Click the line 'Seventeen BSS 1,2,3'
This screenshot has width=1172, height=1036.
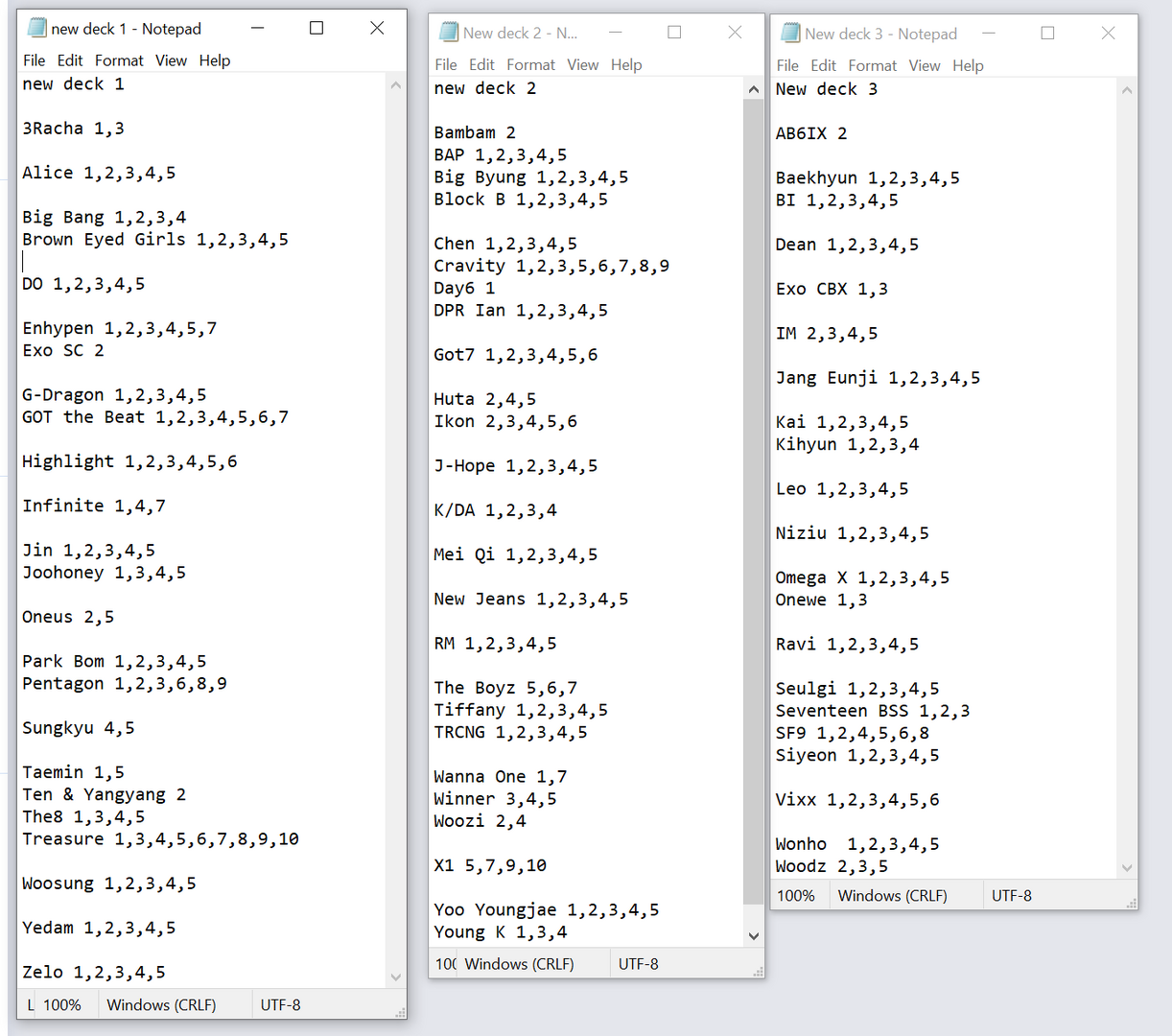[873, 711]
